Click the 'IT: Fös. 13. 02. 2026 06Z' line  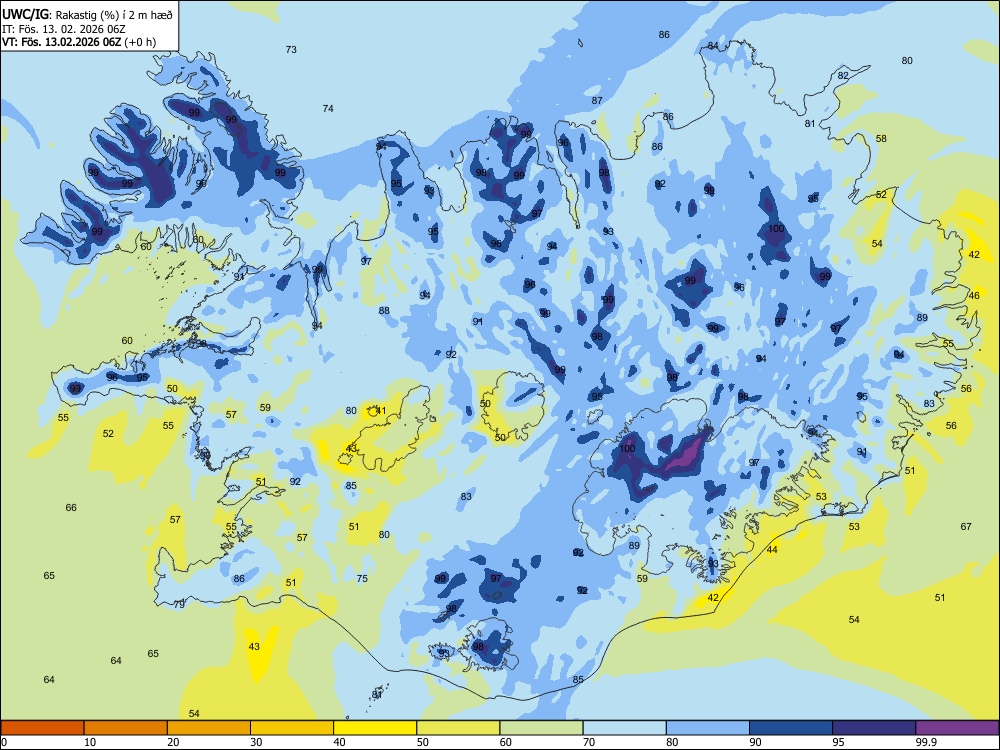[x=63, y=29]
